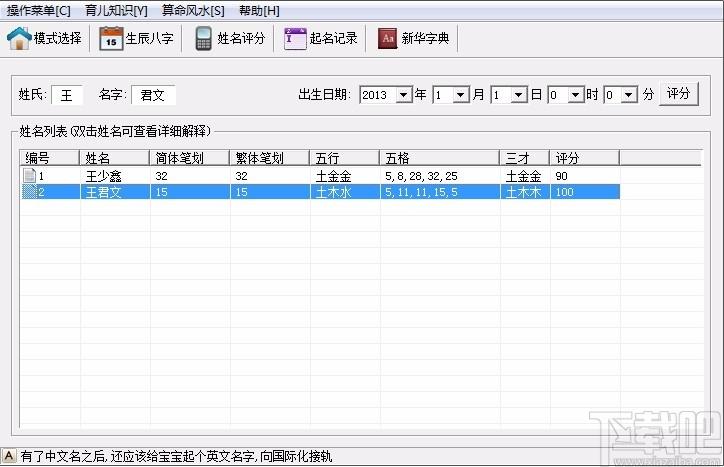Click document icon of row 2
This screenshot has height=467, width=724.
[29, 192]
